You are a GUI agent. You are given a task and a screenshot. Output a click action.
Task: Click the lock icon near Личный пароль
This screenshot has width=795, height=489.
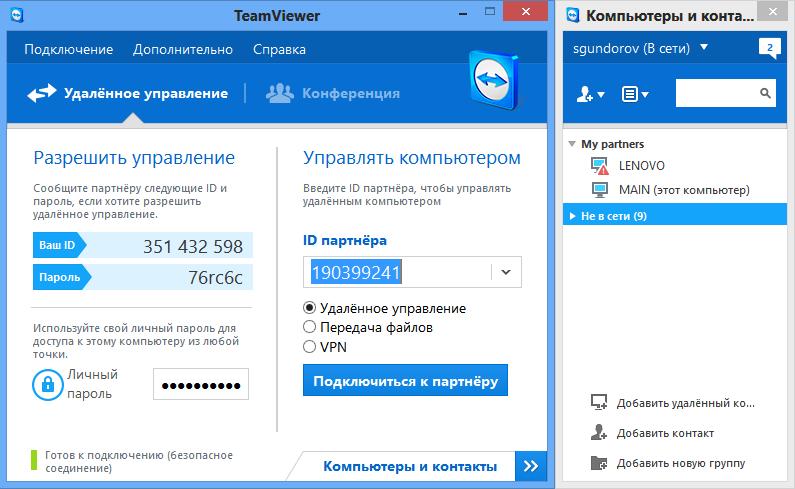(48, 385)
